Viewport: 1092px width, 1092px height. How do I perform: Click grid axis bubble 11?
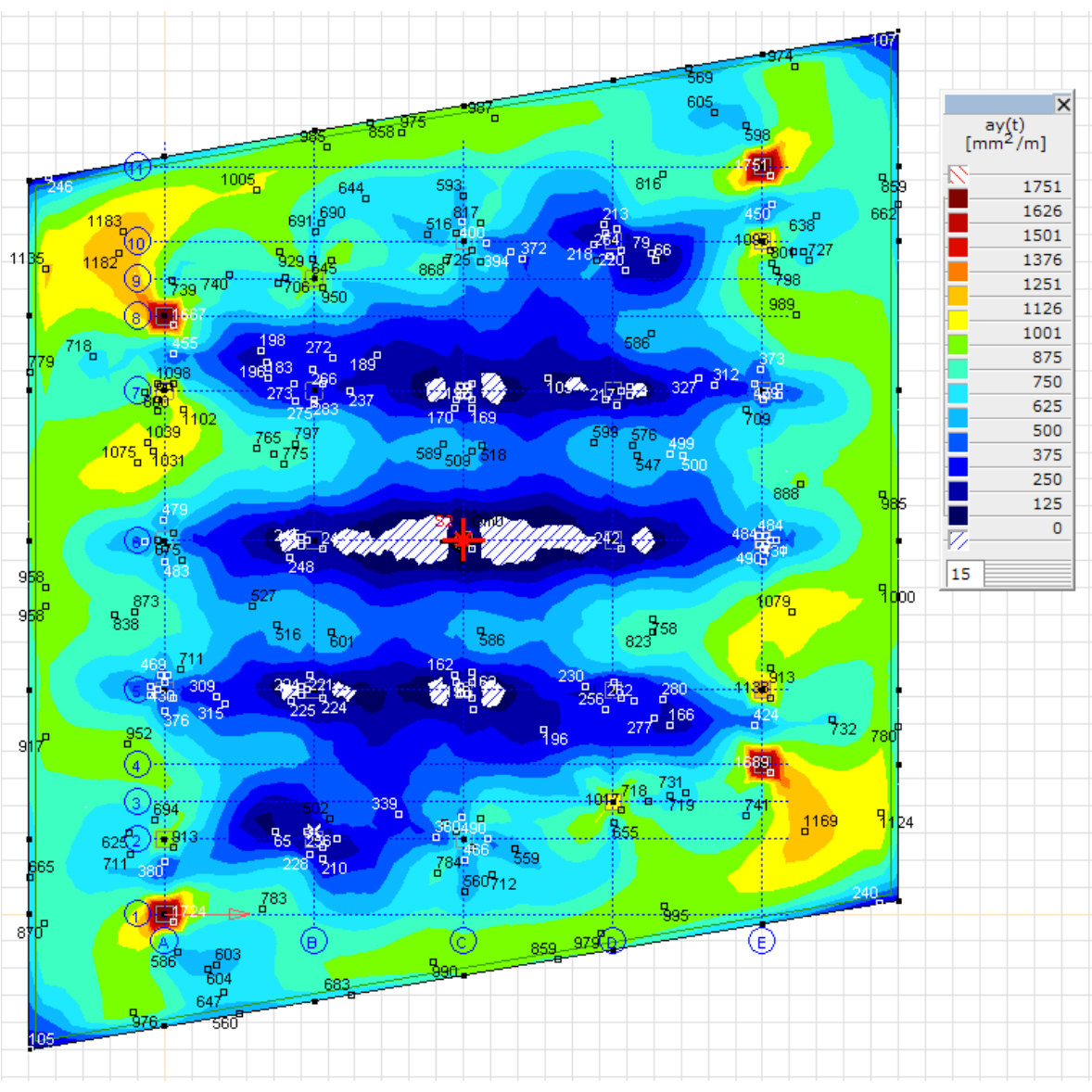tap(137, 168)
